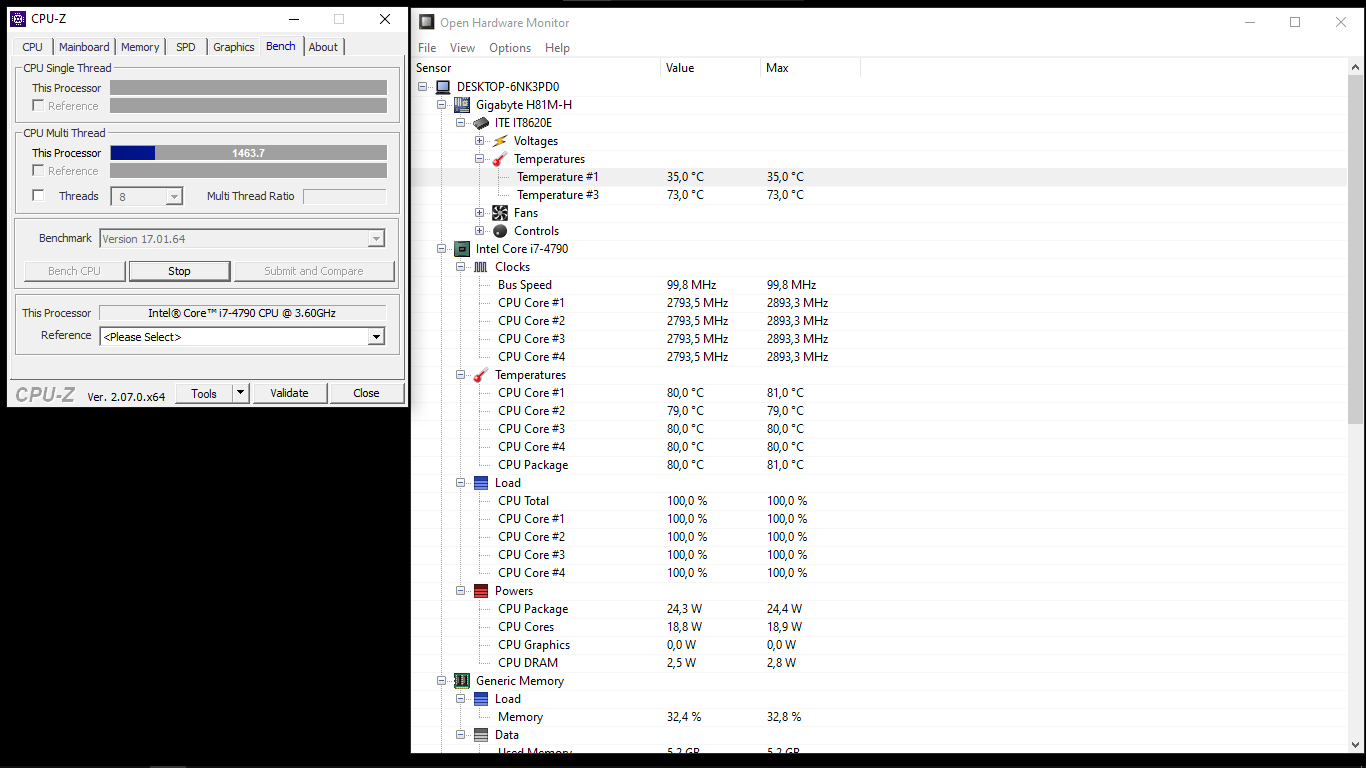1366x768 pixels.
Task: Open the Options menu
Action: [x=510, y=48]
